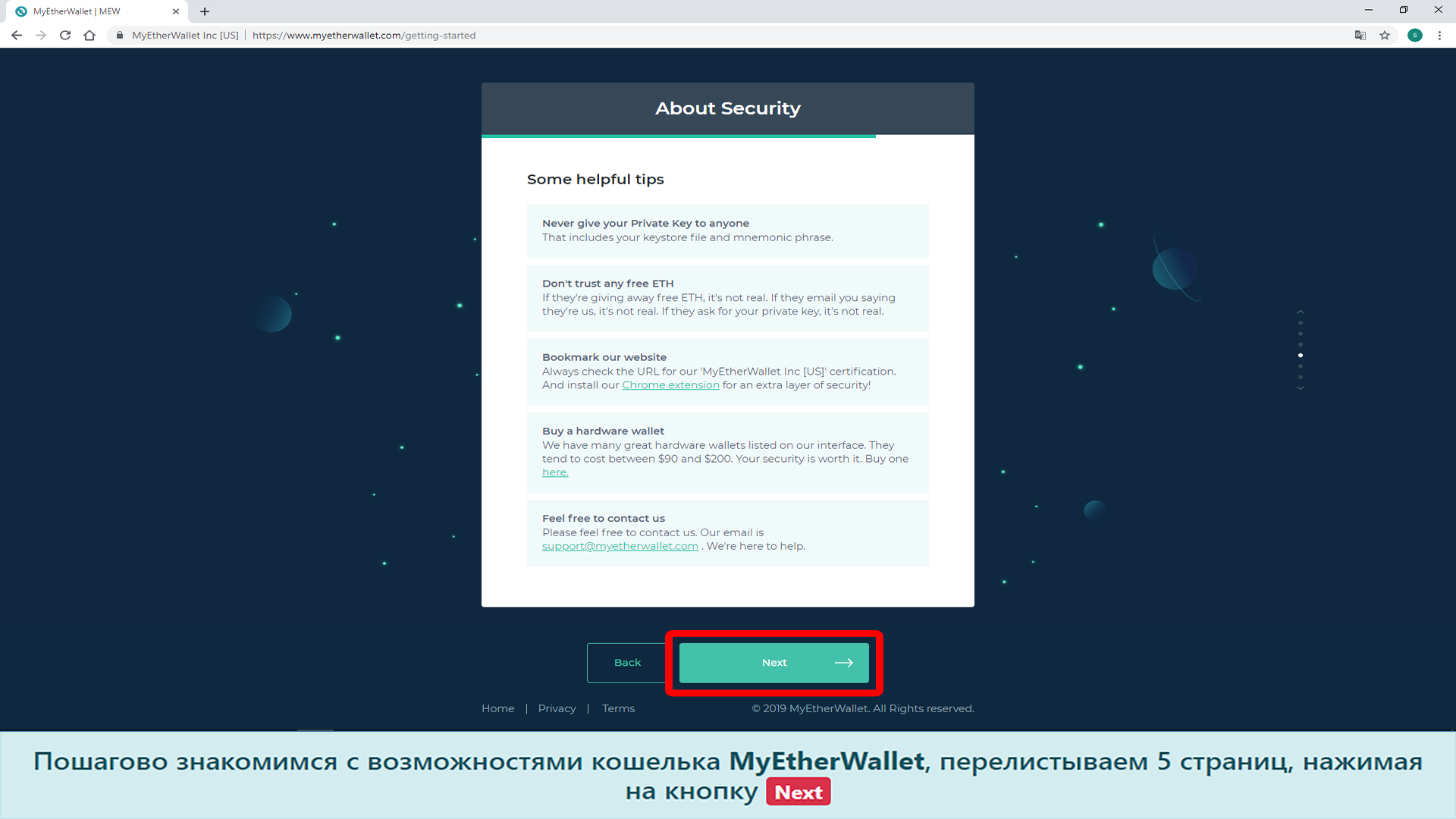Bookmark this page with the star
This screenshot has height=819, width=1456.
tap(1385, 35)
